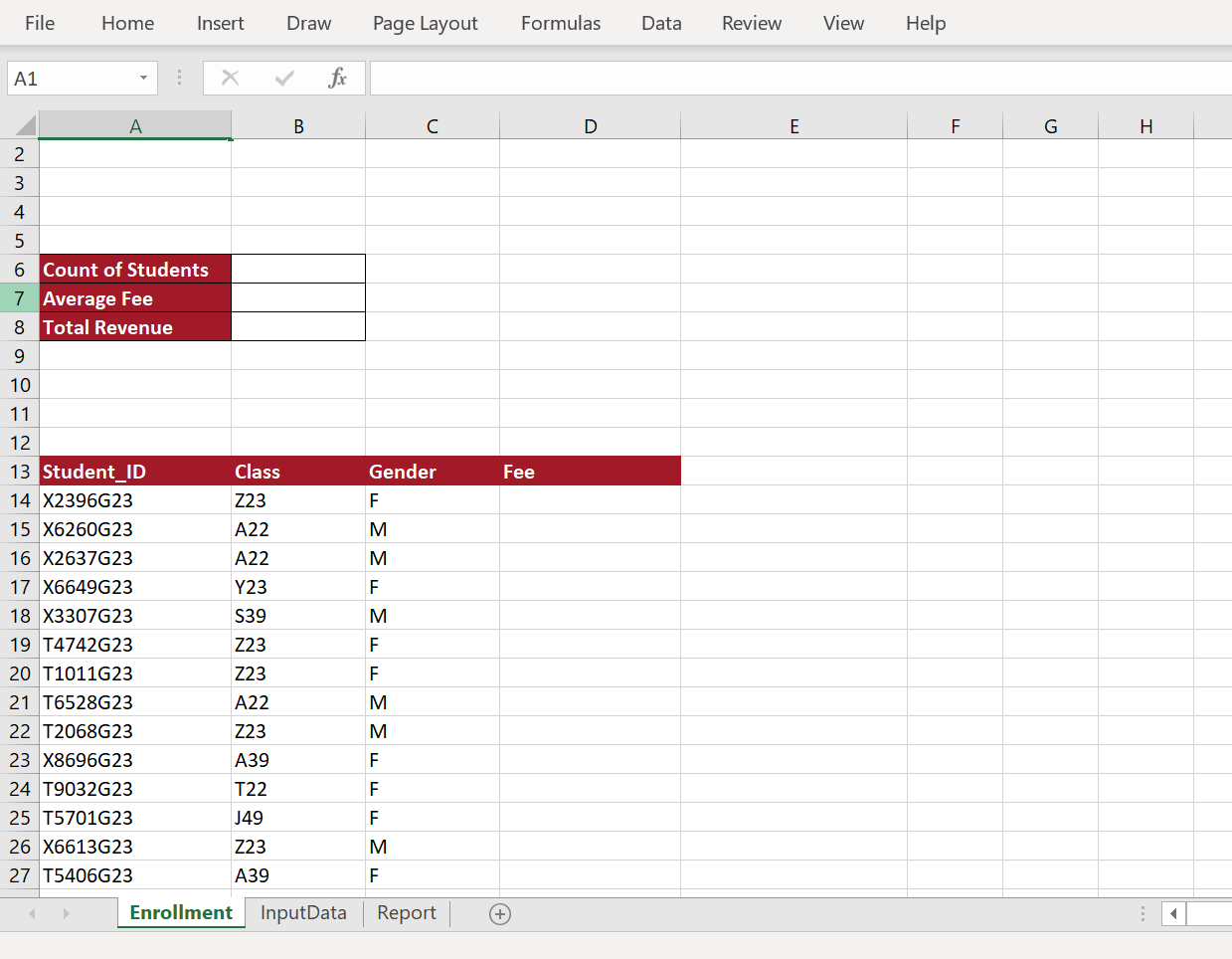Open the Name Box dropdown arrow
The height and width of the screenshot is (959, 1232).
(x=141, y=78)
